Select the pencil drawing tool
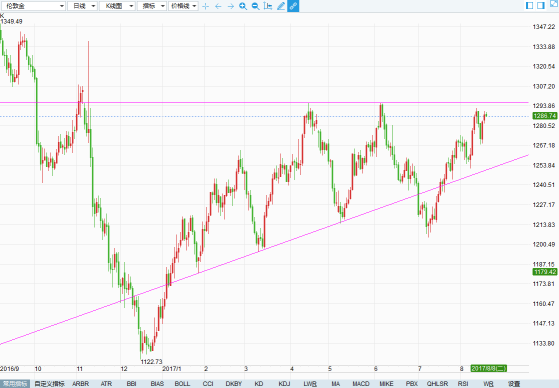The image size is (559, 388). (281, 6)
